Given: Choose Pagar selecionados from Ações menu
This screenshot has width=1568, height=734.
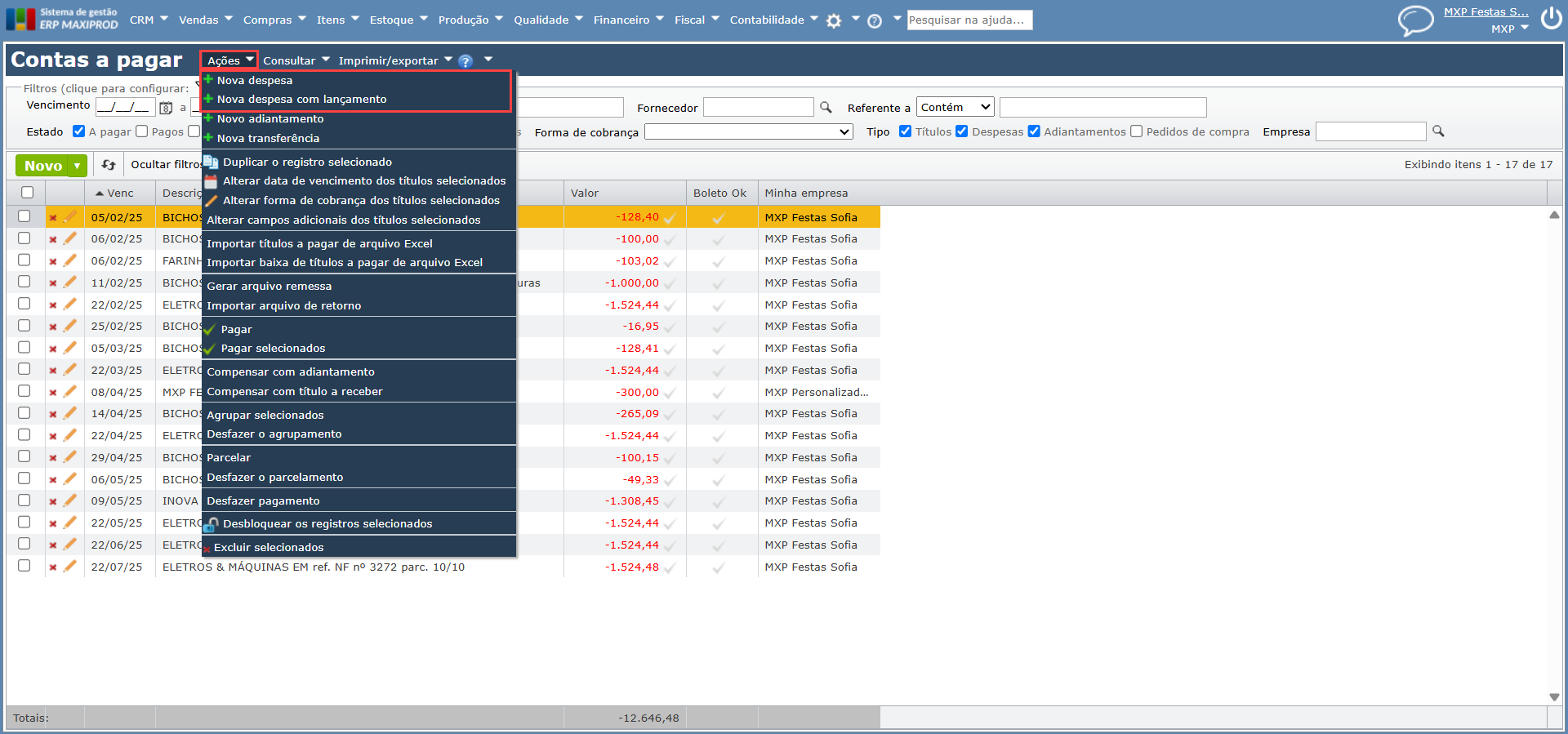Looking at the screenshot, I should pyautogui.click(x=273, y=349).
